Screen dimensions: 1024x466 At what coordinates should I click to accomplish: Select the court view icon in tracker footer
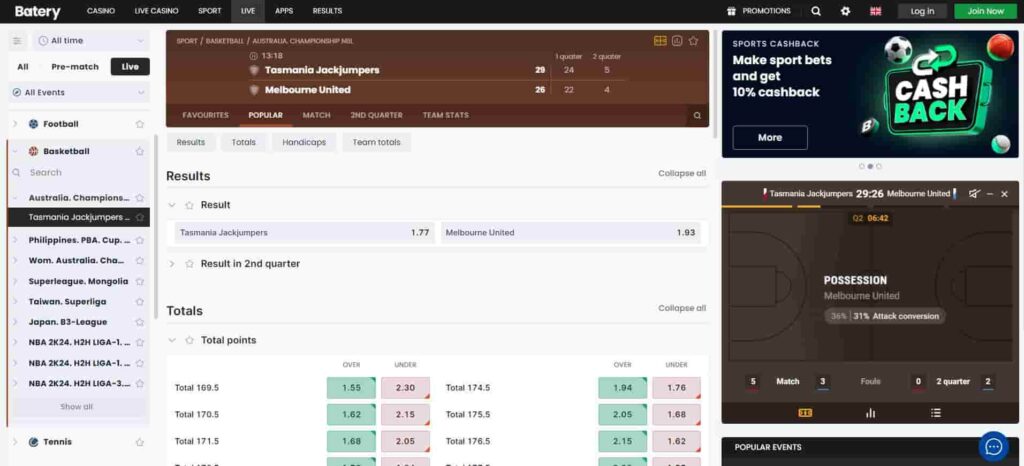[805, 412]
